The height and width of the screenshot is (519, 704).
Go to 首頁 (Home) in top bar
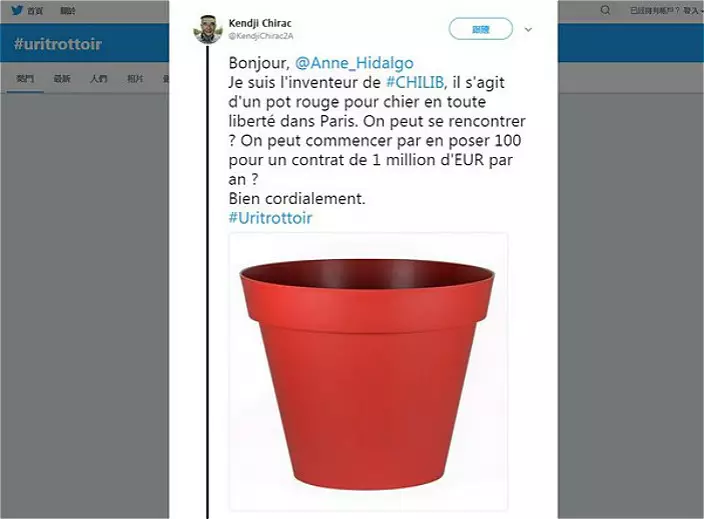(35, 10)
